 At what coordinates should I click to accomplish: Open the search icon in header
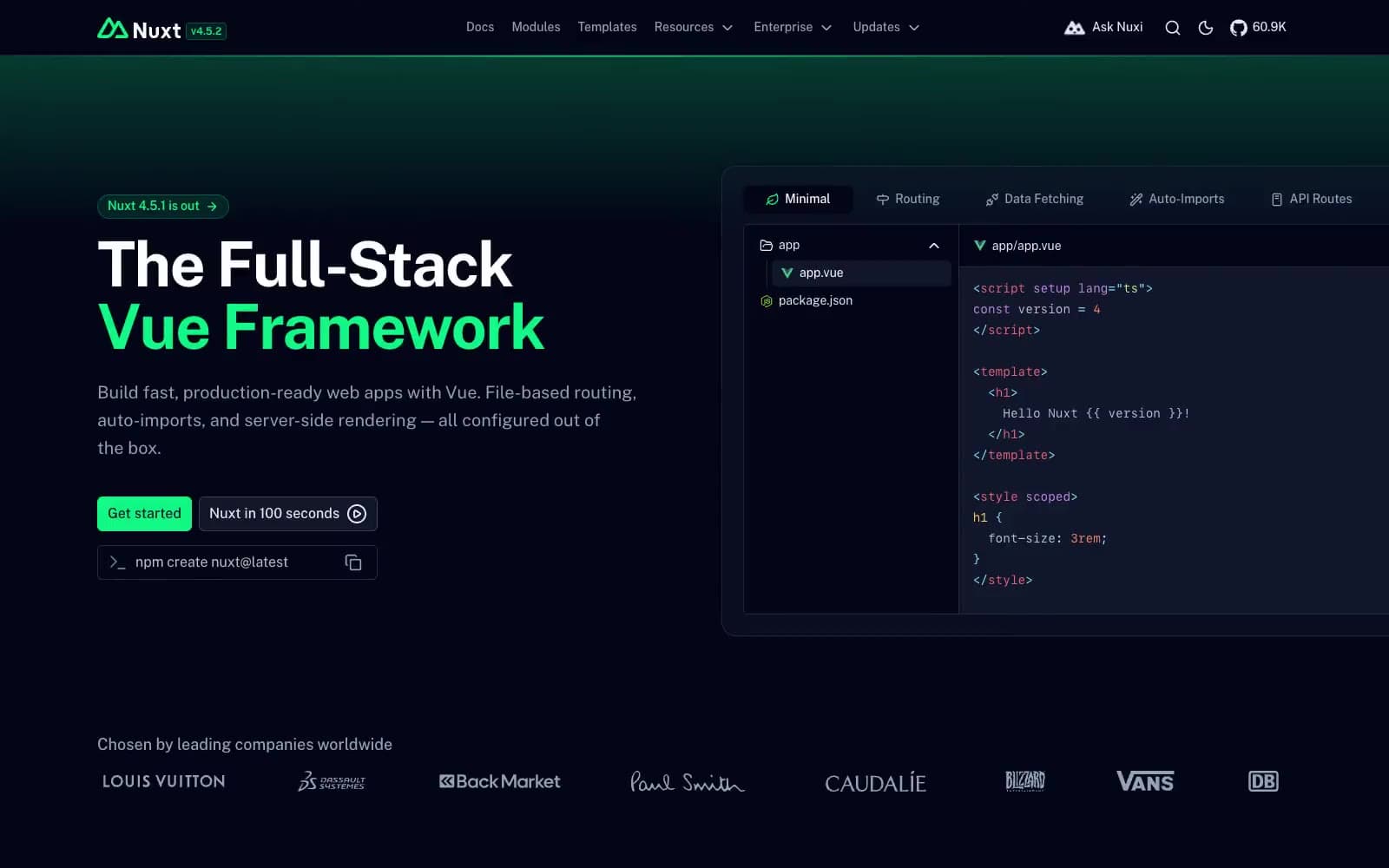click(1172, 28)
